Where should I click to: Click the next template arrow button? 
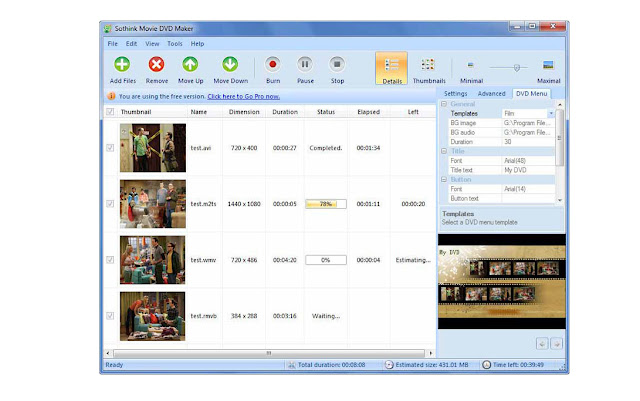[556, 344]
